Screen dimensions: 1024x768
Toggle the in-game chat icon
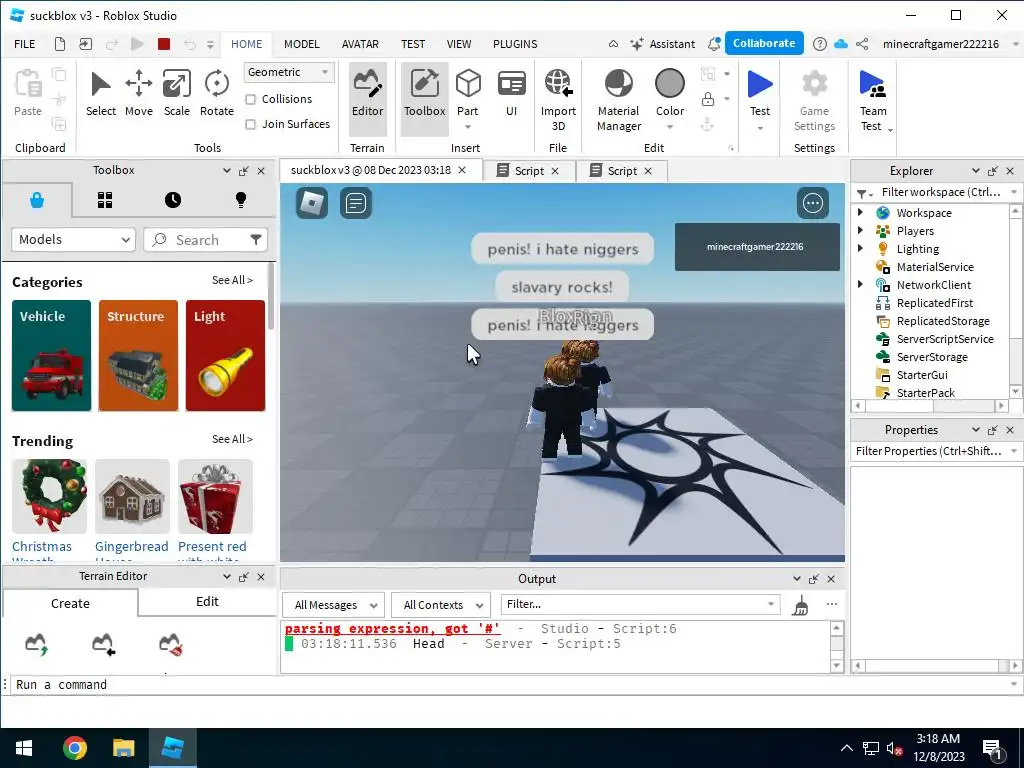(356, 202)
